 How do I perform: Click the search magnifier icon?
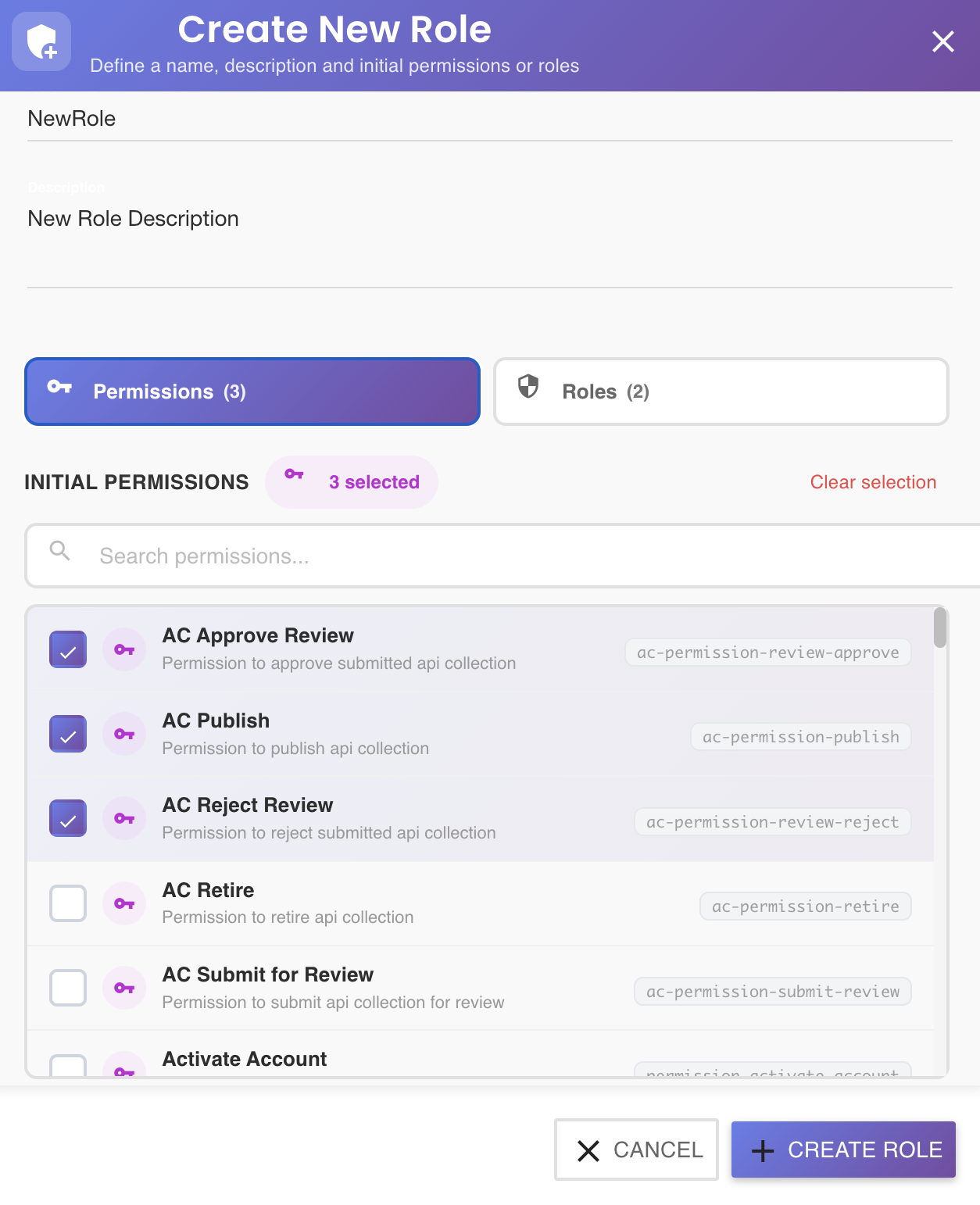point(60,551)
